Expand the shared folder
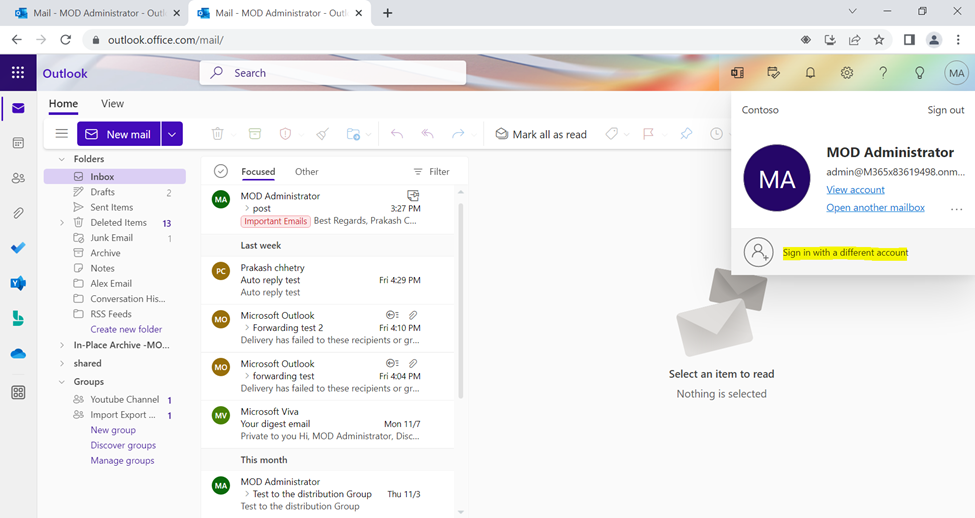This screenshot has width=975, height=518. point(62,363)
